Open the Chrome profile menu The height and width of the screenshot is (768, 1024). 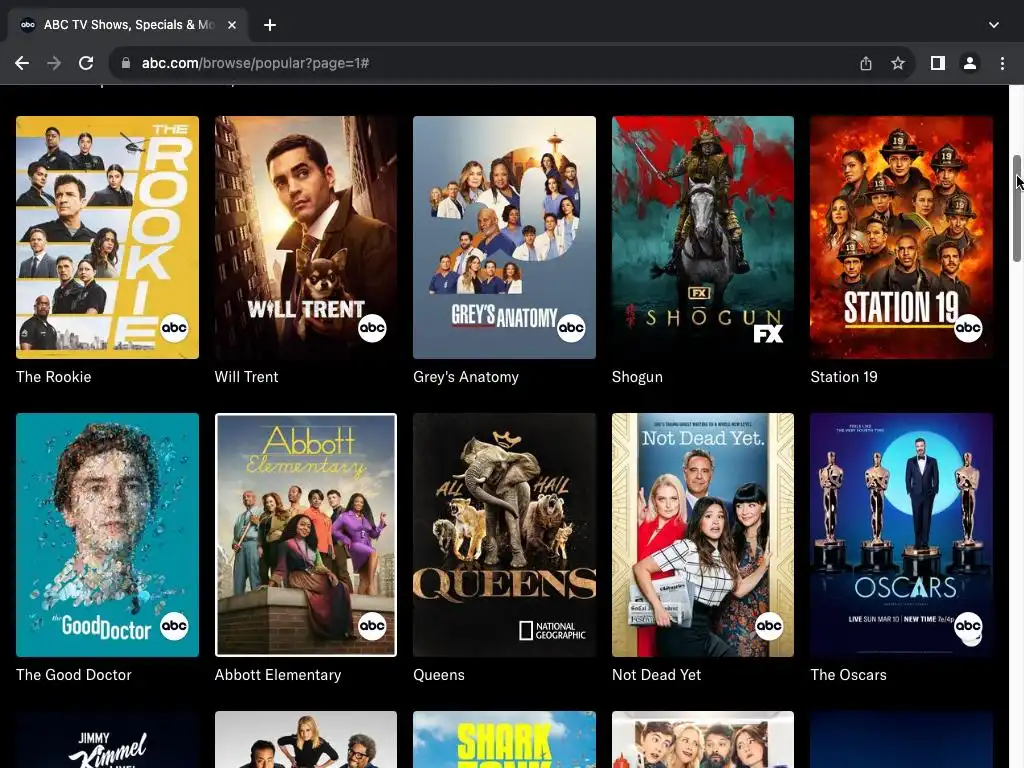[970, 63]
